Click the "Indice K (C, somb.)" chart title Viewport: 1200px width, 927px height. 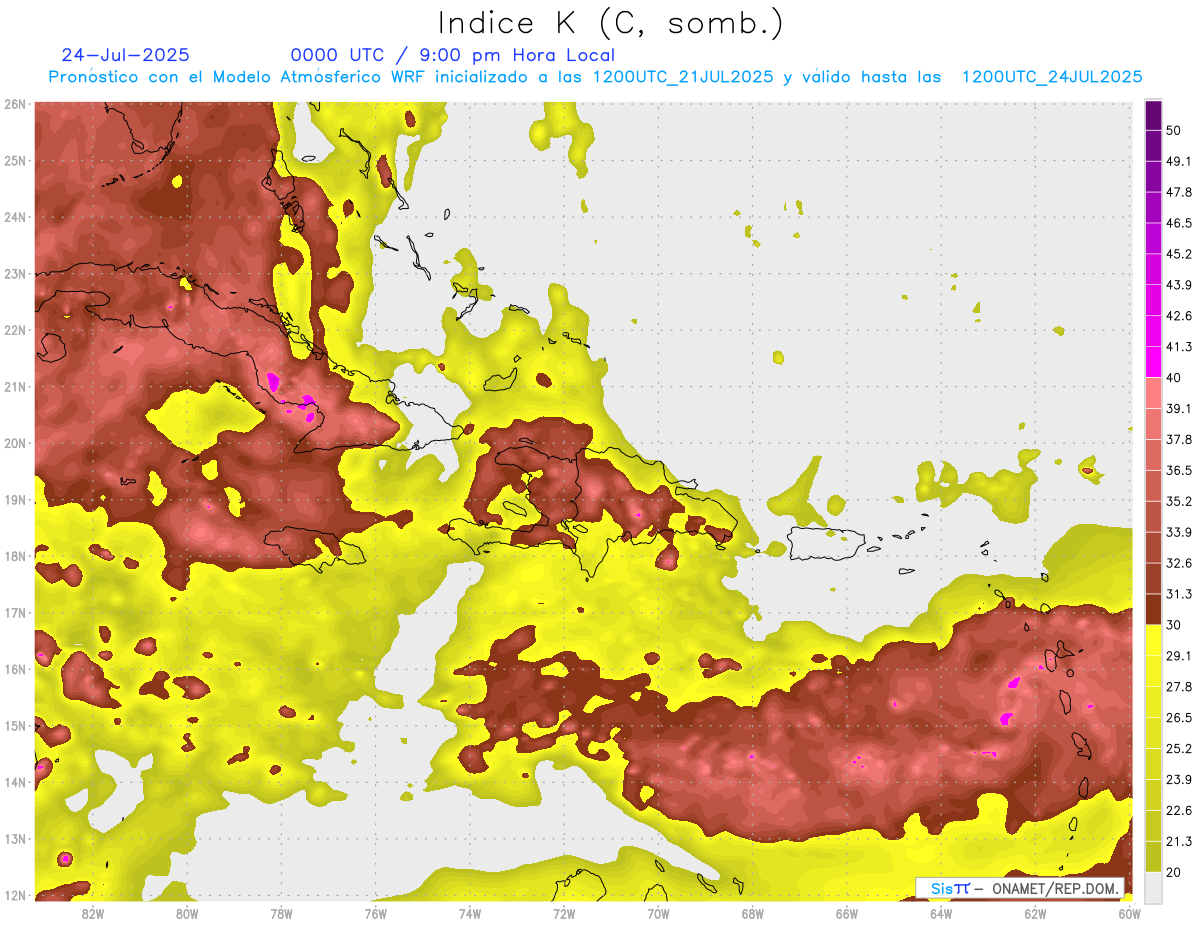611,23
